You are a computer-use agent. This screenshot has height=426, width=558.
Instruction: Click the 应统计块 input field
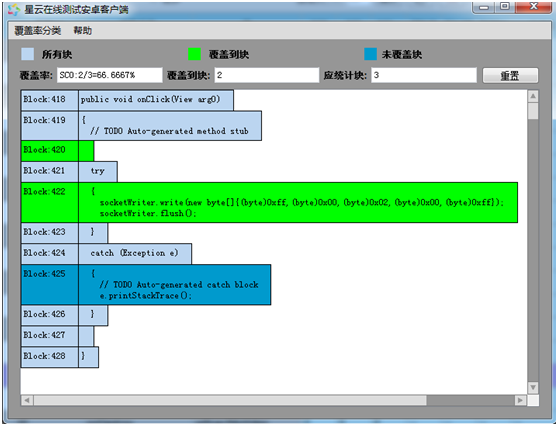tap(424, 75)
